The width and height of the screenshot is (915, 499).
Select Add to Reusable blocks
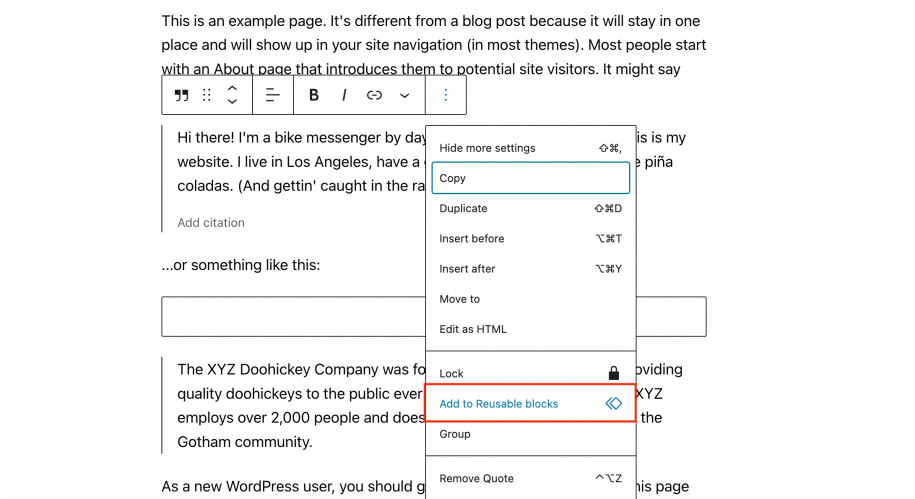[x=530, y=403]
